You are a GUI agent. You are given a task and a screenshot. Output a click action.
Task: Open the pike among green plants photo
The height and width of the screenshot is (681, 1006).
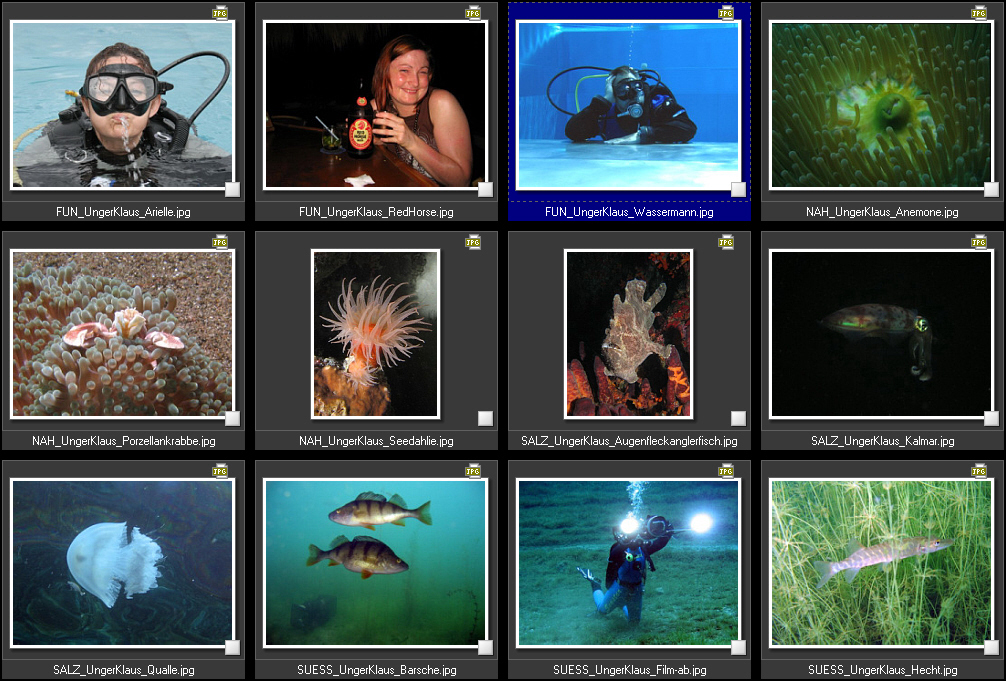click(x=881, y=563)
